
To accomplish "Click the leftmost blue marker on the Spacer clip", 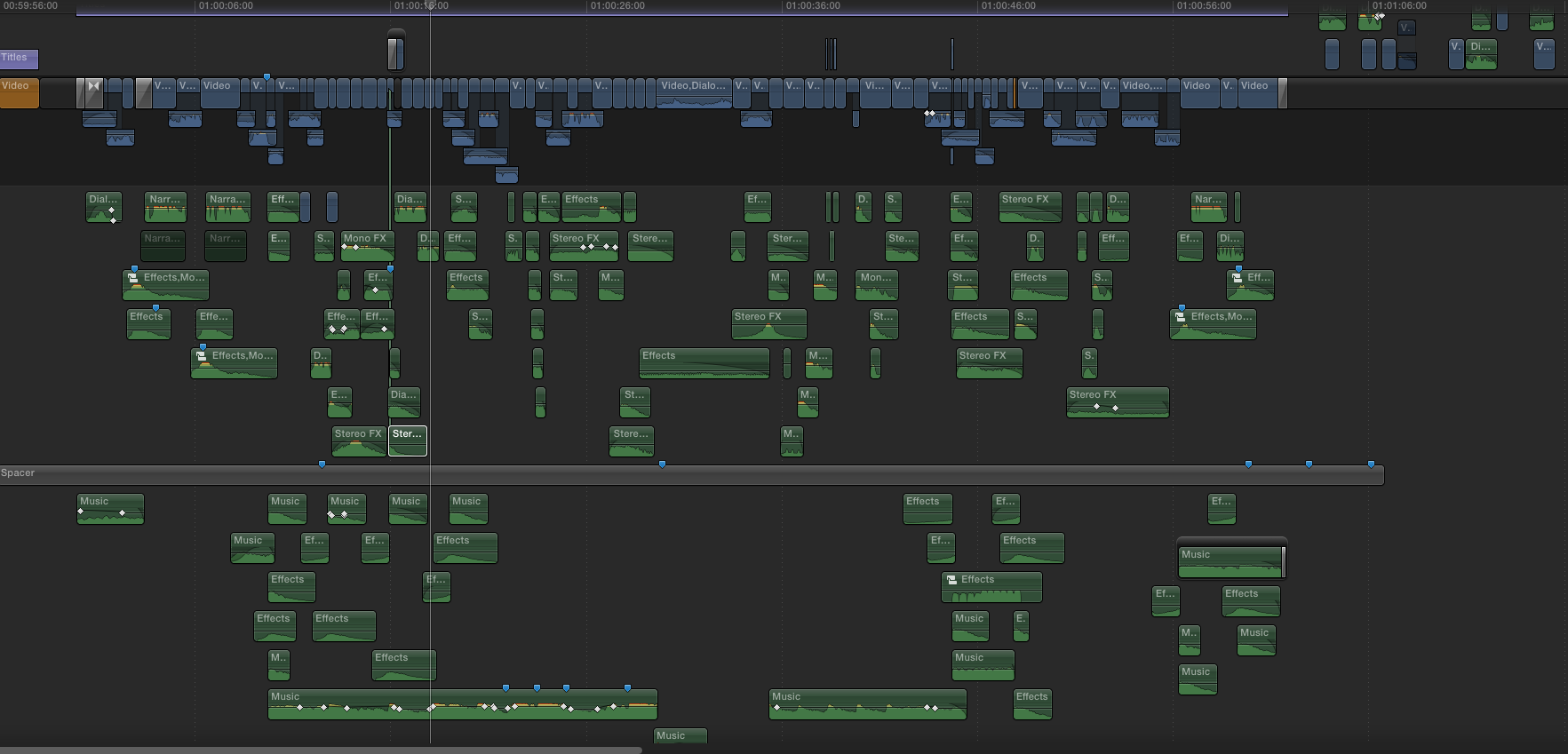I will coord(322,464).
